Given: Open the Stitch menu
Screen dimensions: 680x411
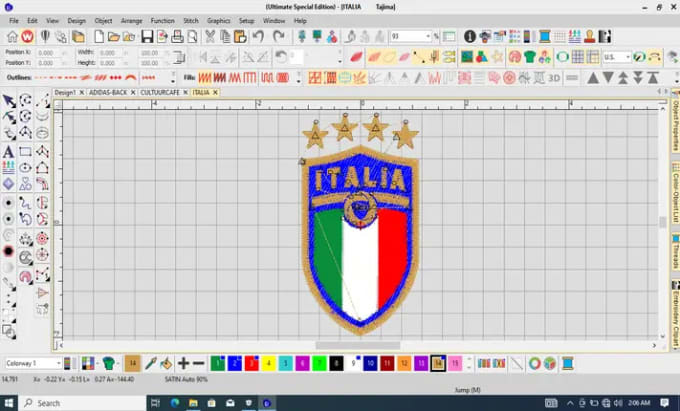Looking at the screenshot, I should pos(191,21).
